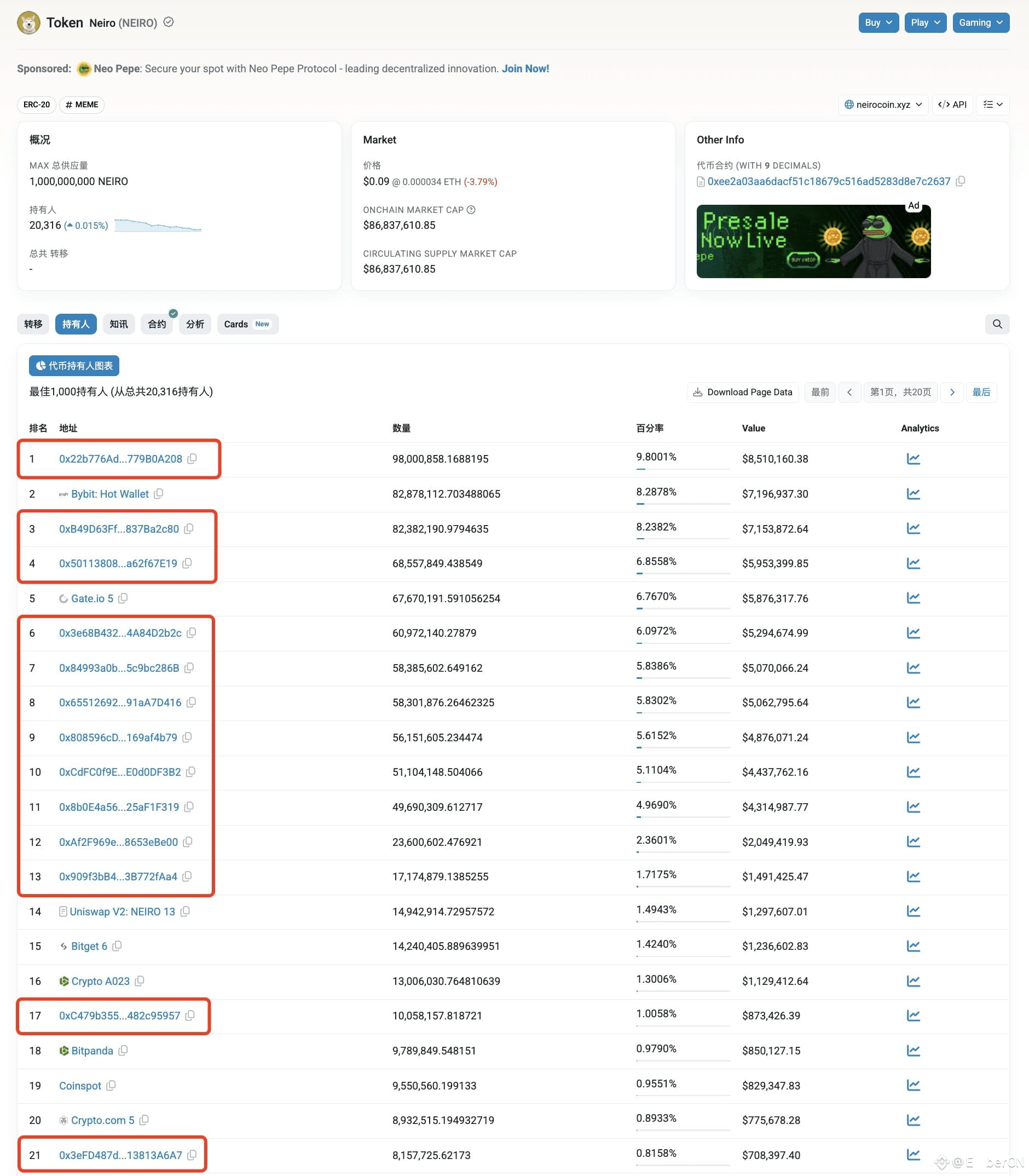Open the 代币持有人图表 chart button
The width and height of the screenshot is (1029, 1176).
(x=74, y=366)
